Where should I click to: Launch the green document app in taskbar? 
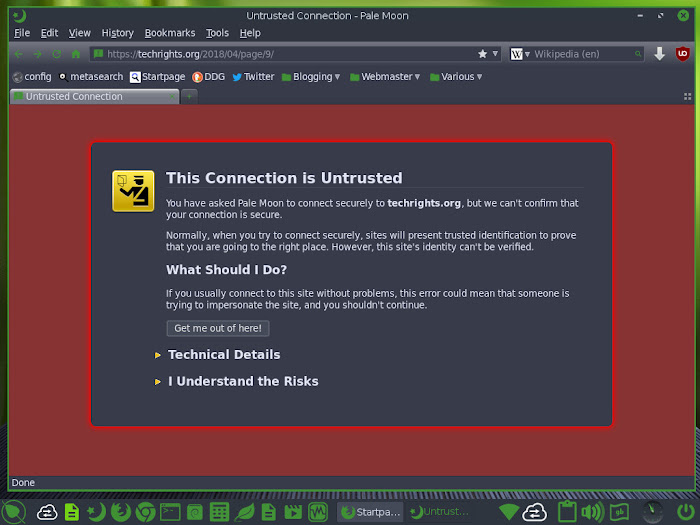[x=72, y=512]
